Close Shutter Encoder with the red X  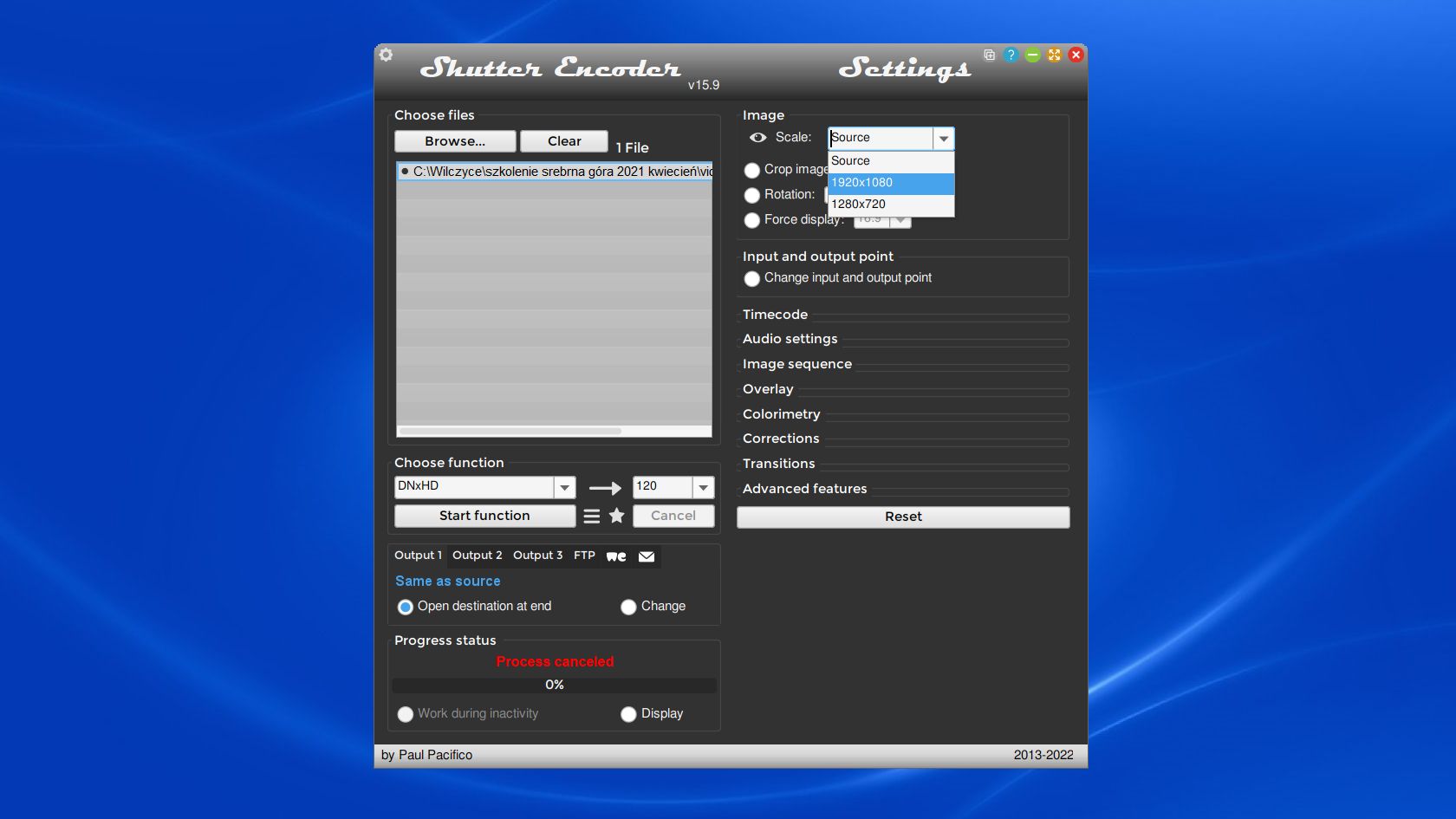point(1076,55)
